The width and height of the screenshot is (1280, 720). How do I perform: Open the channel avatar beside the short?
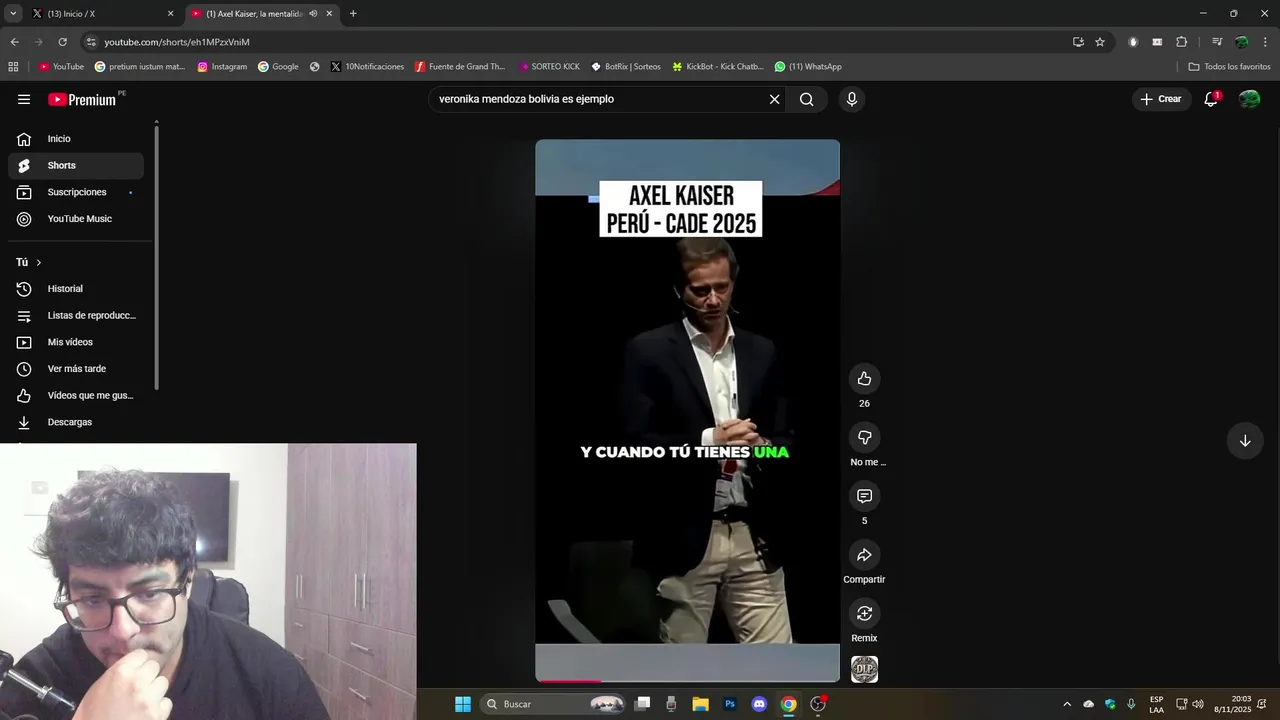coord(864,669)
